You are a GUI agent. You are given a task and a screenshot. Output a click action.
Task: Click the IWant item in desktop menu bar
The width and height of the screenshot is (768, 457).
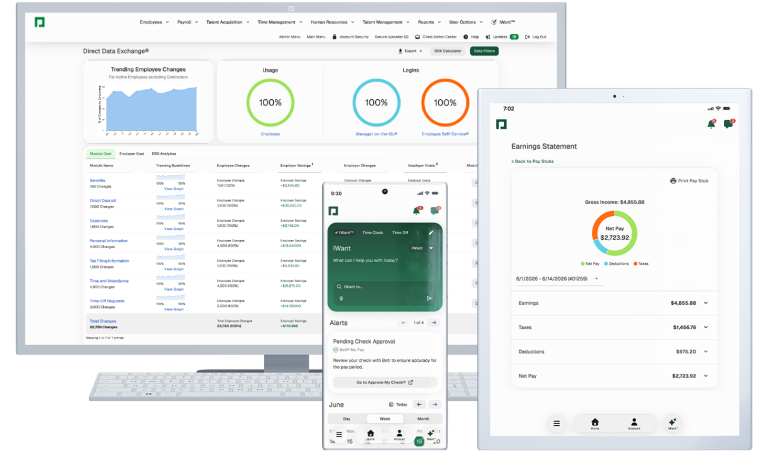tap(504, 22)
